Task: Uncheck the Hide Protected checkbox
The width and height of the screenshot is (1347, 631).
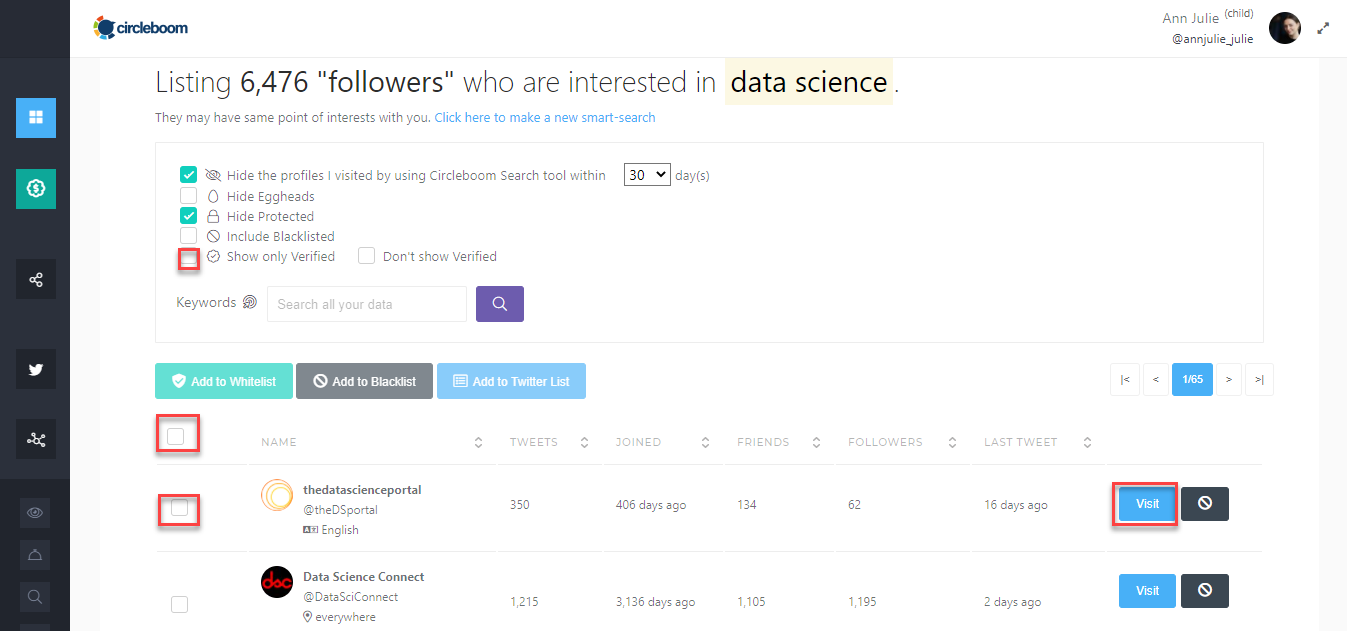Action: click(x=188, y=216)
